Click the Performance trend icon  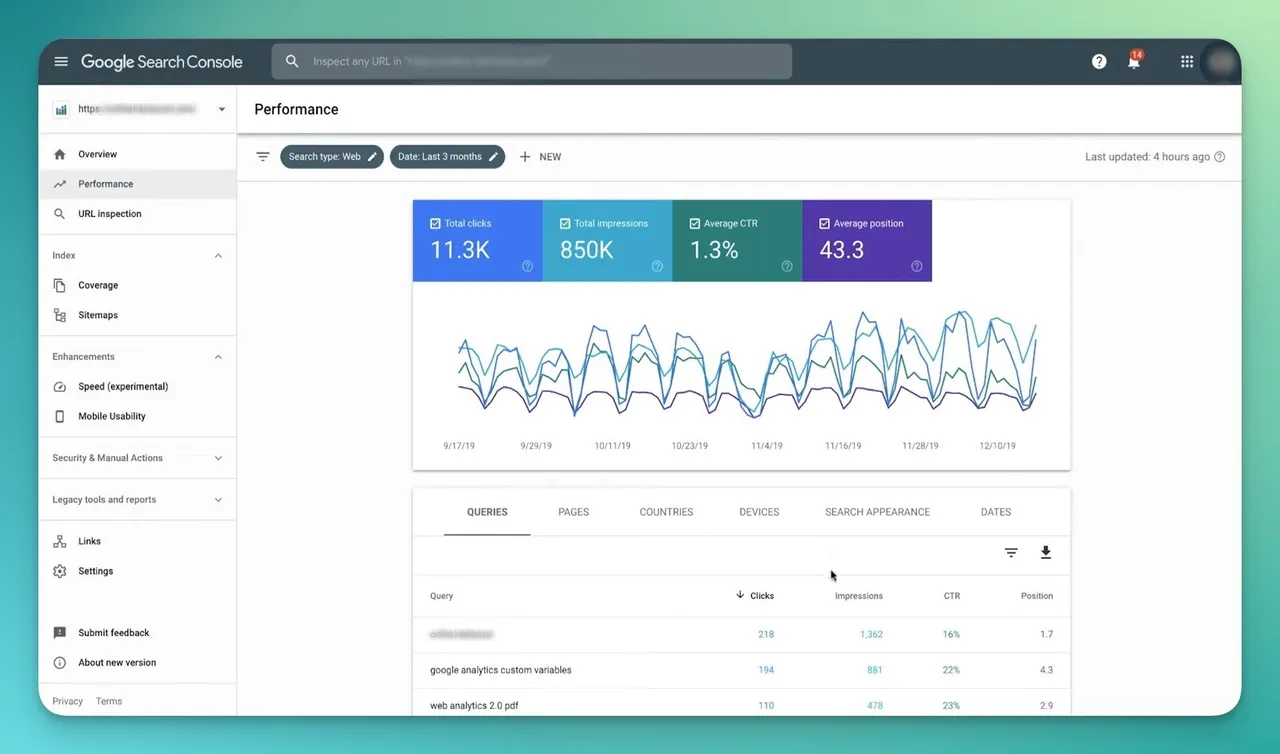(x=60, y=184)
